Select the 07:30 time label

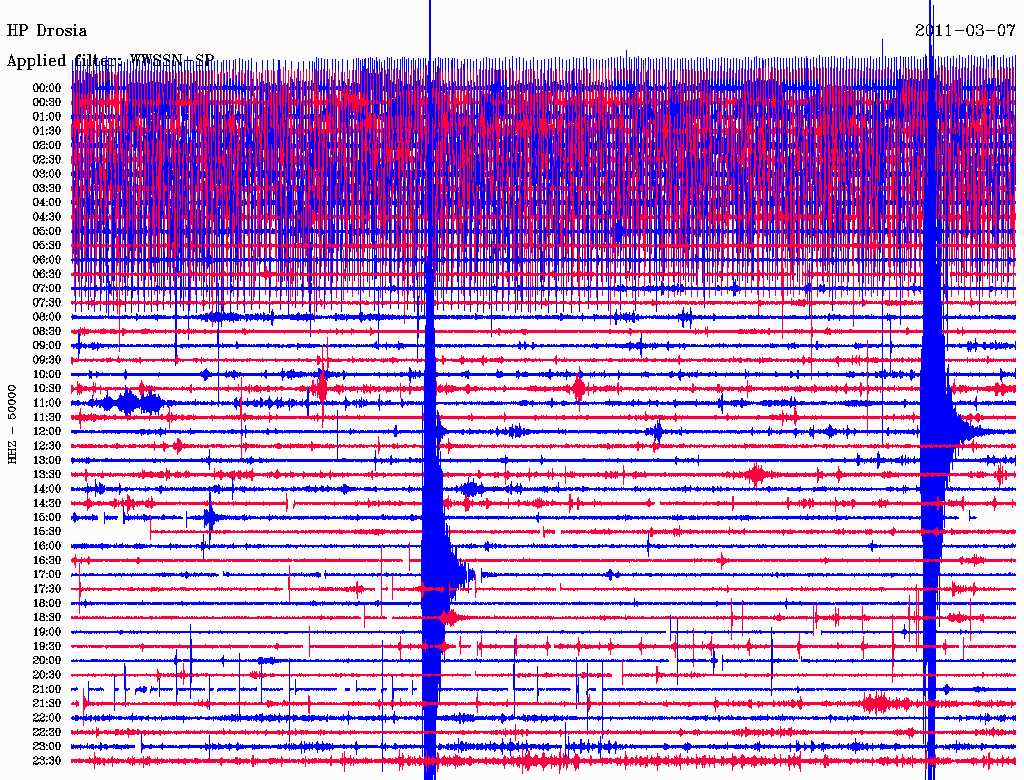click(x=47, y=302)
